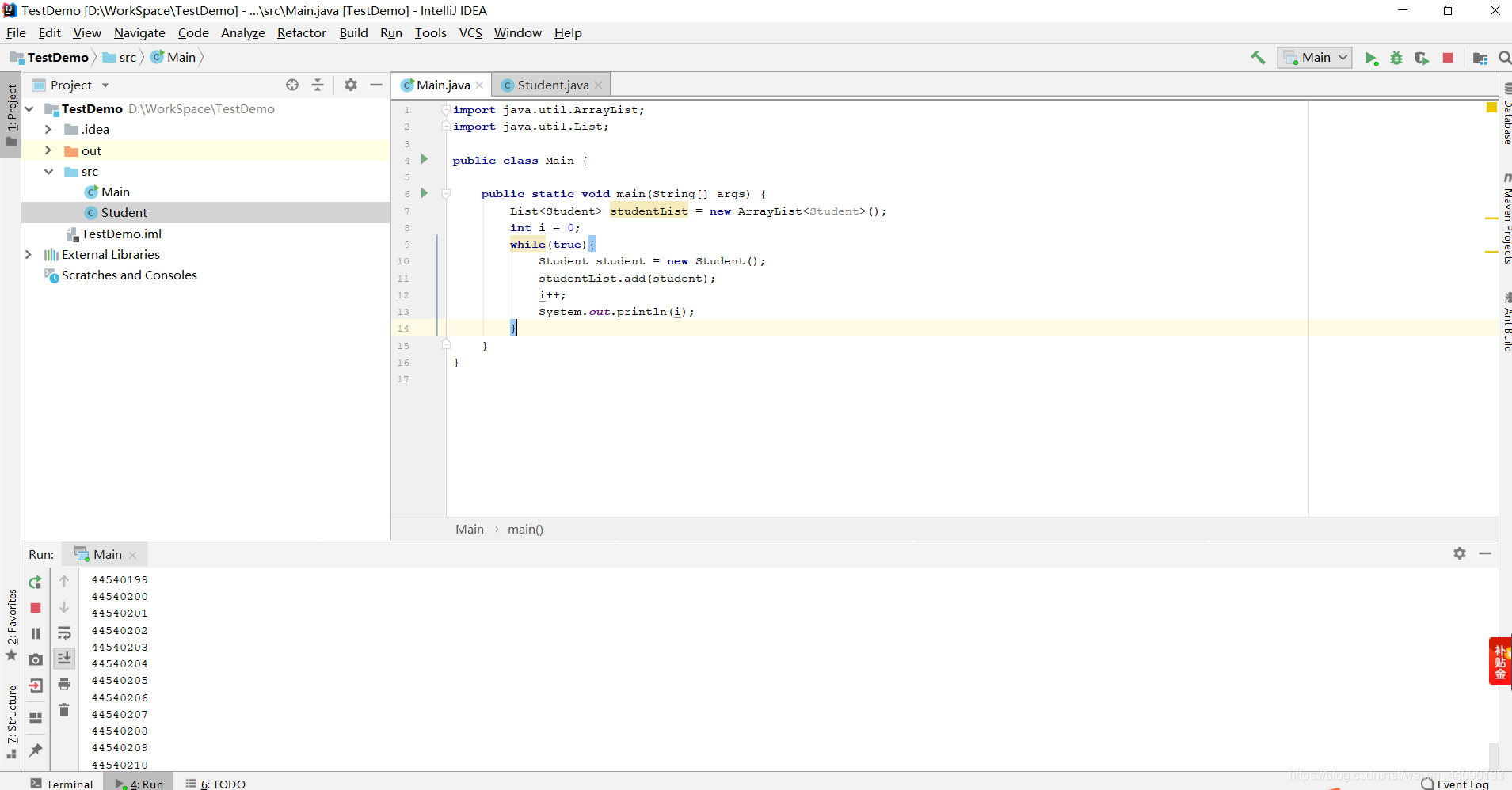
Task: Stop process with top toolbar red square
Action: point(1448,58)
